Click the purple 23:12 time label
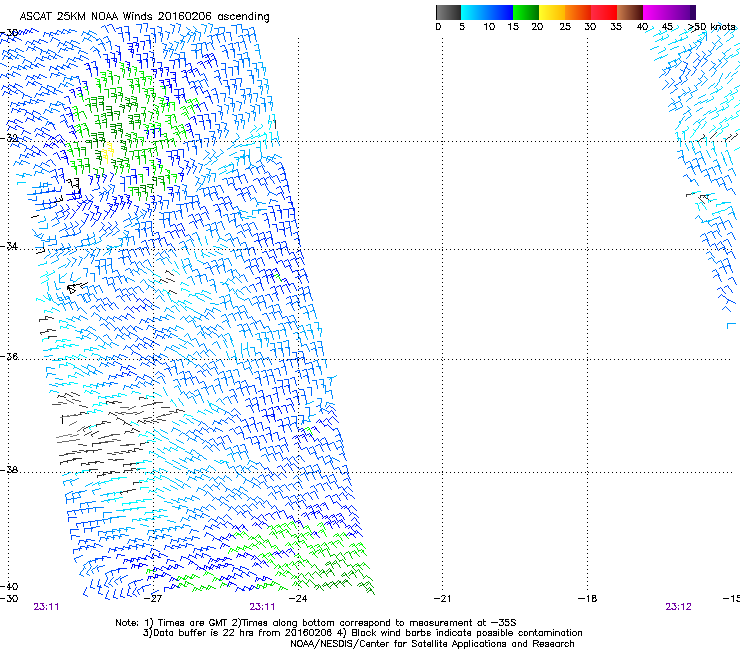This screenshot has width=740, height=650. coord(678,607)
